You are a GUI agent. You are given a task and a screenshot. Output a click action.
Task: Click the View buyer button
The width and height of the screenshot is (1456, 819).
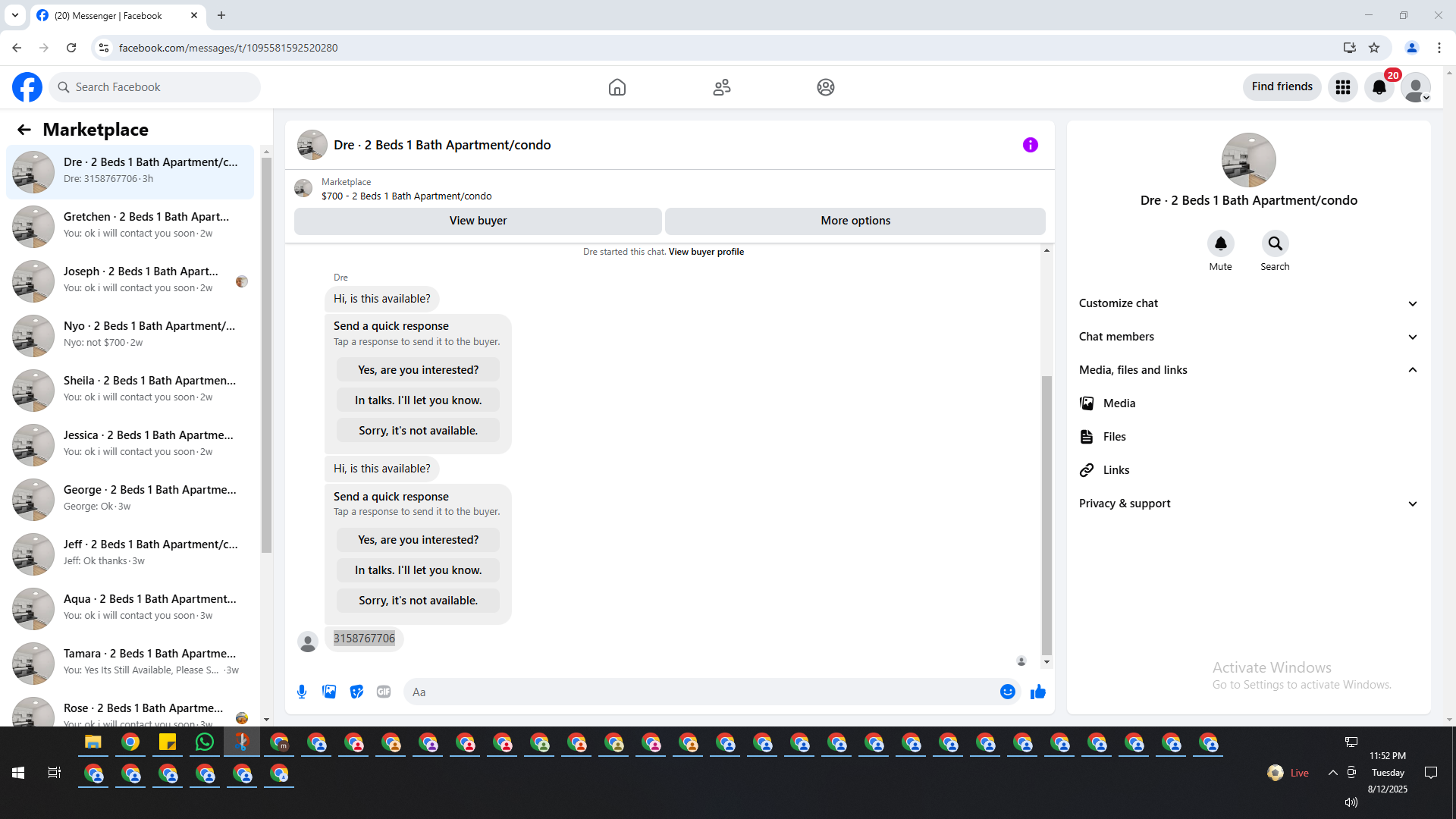478,221
